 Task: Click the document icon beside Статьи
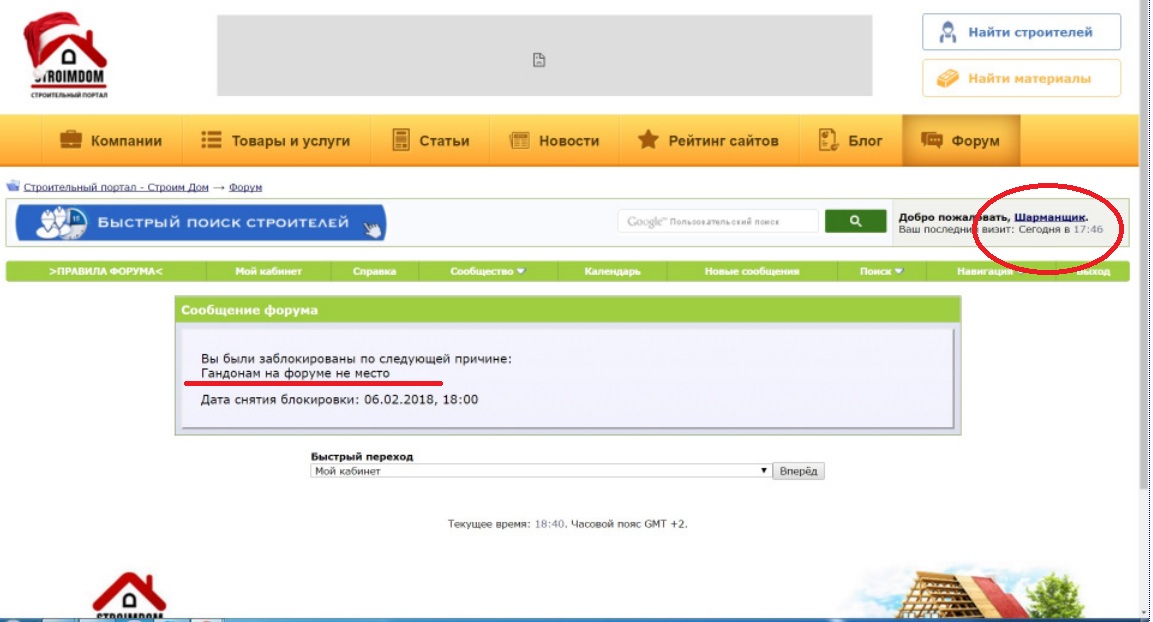[x=401, y=140]
